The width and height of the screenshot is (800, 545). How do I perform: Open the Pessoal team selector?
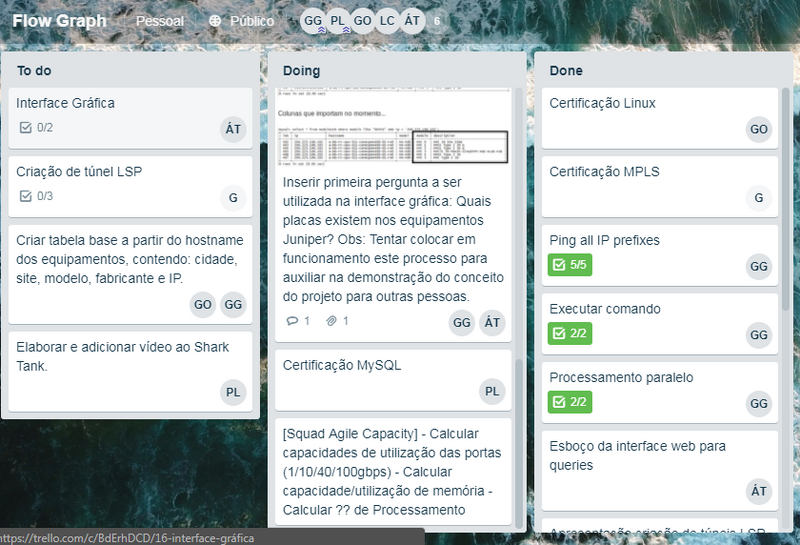tap(160, 20)
